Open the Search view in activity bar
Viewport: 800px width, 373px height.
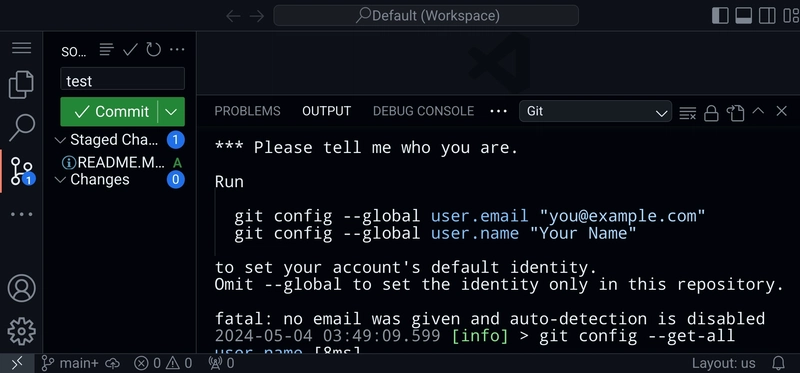tap(21, 128)
